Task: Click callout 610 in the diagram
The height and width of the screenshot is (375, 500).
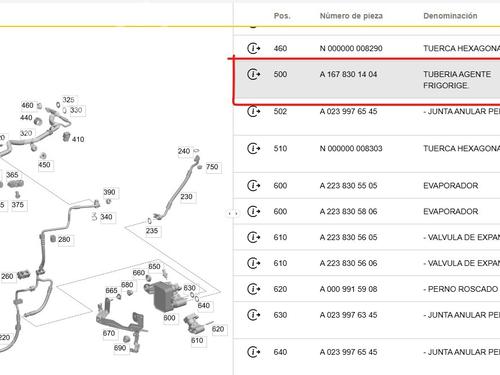Action: [197, 340]
